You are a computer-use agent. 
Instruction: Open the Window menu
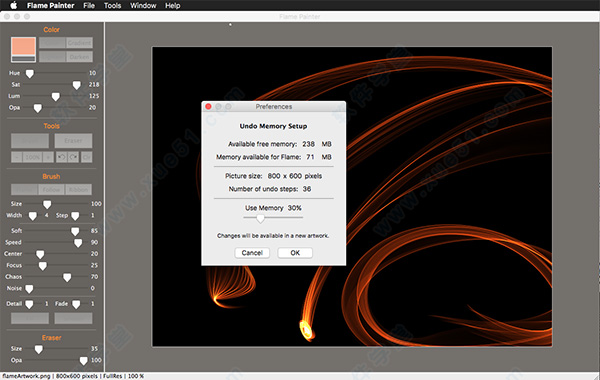(143, 5)
